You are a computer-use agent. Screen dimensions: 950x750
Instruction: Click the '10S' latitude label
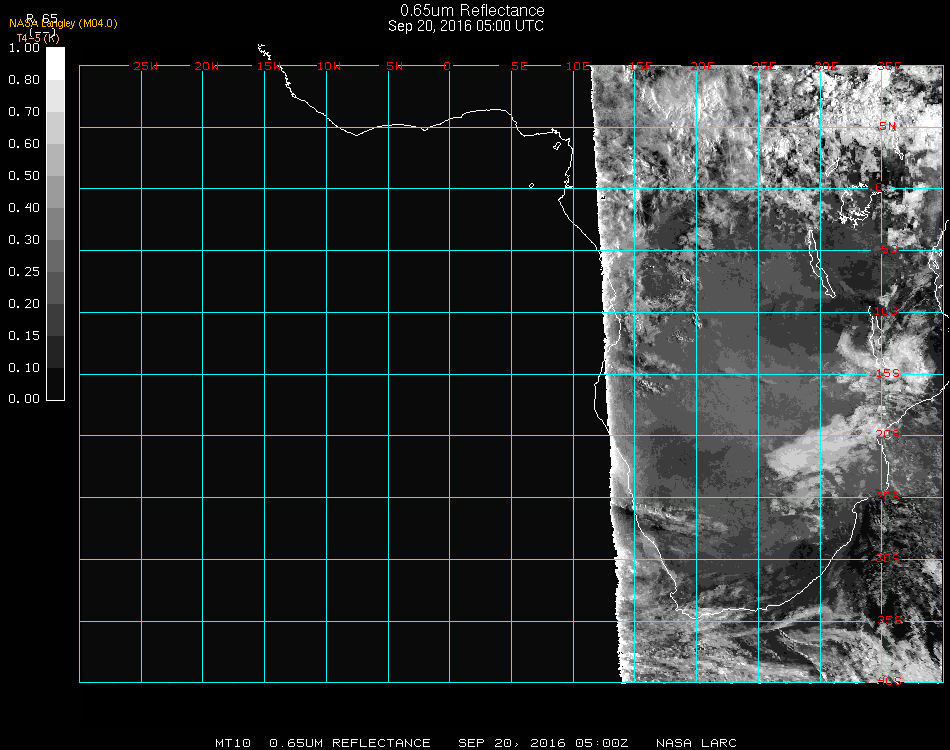click(x=886, y=311)
